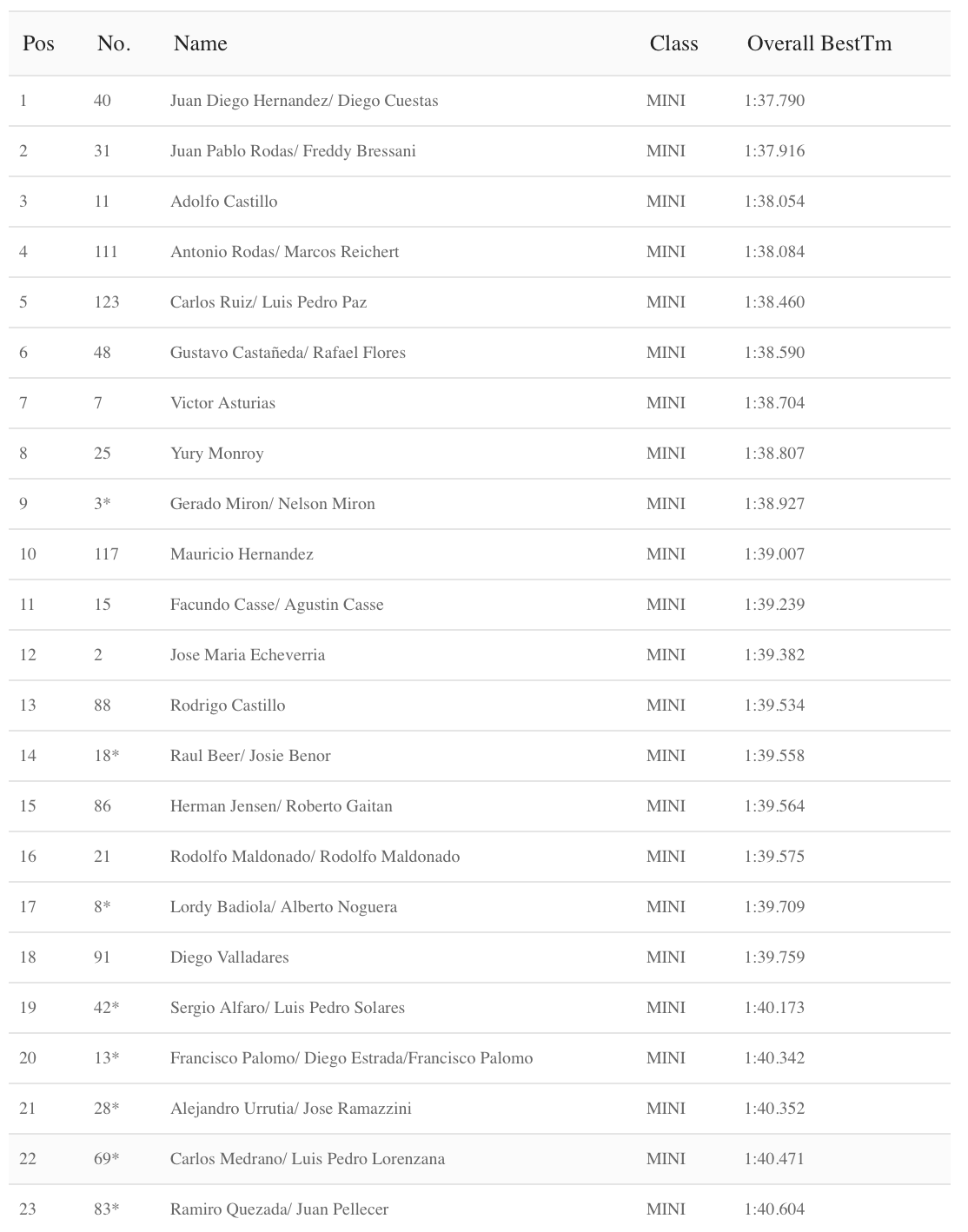Select Mauricio Hernandez name
The image size is (968, 1232).
coord(242,554)
